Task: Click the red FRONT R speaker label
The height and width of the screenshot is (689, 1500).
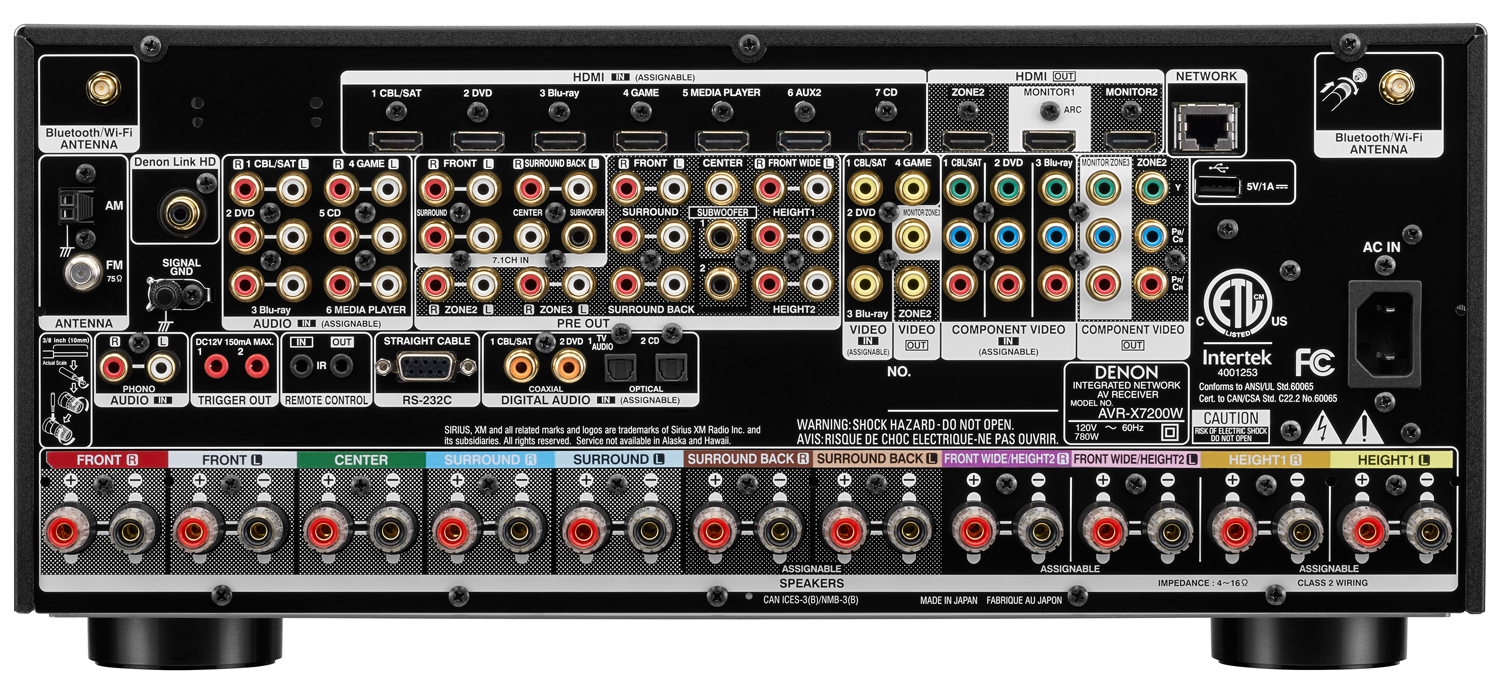Action: click(104, 460)
